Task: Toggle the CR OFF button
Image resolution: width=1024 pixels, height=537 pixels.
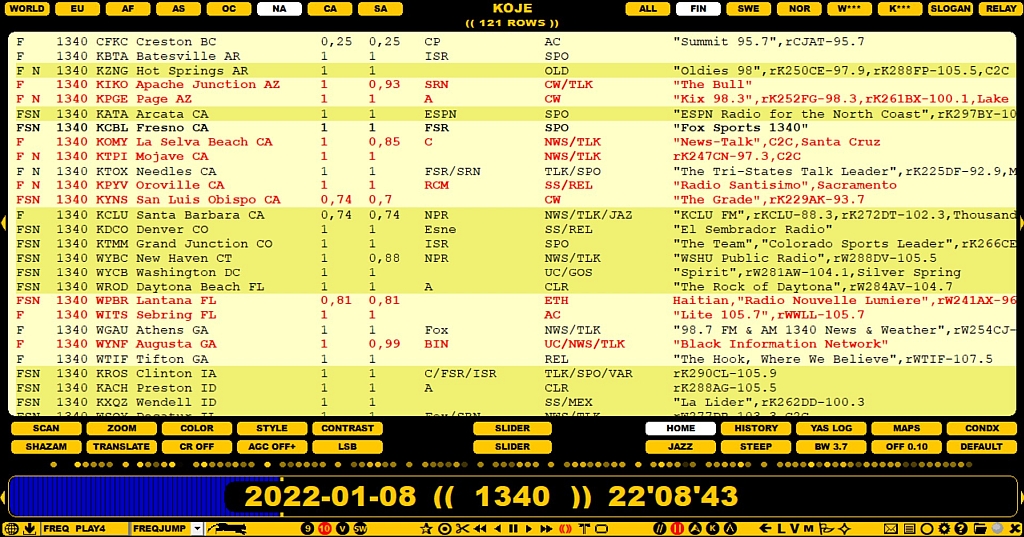Action: click(x=196, y=447)
